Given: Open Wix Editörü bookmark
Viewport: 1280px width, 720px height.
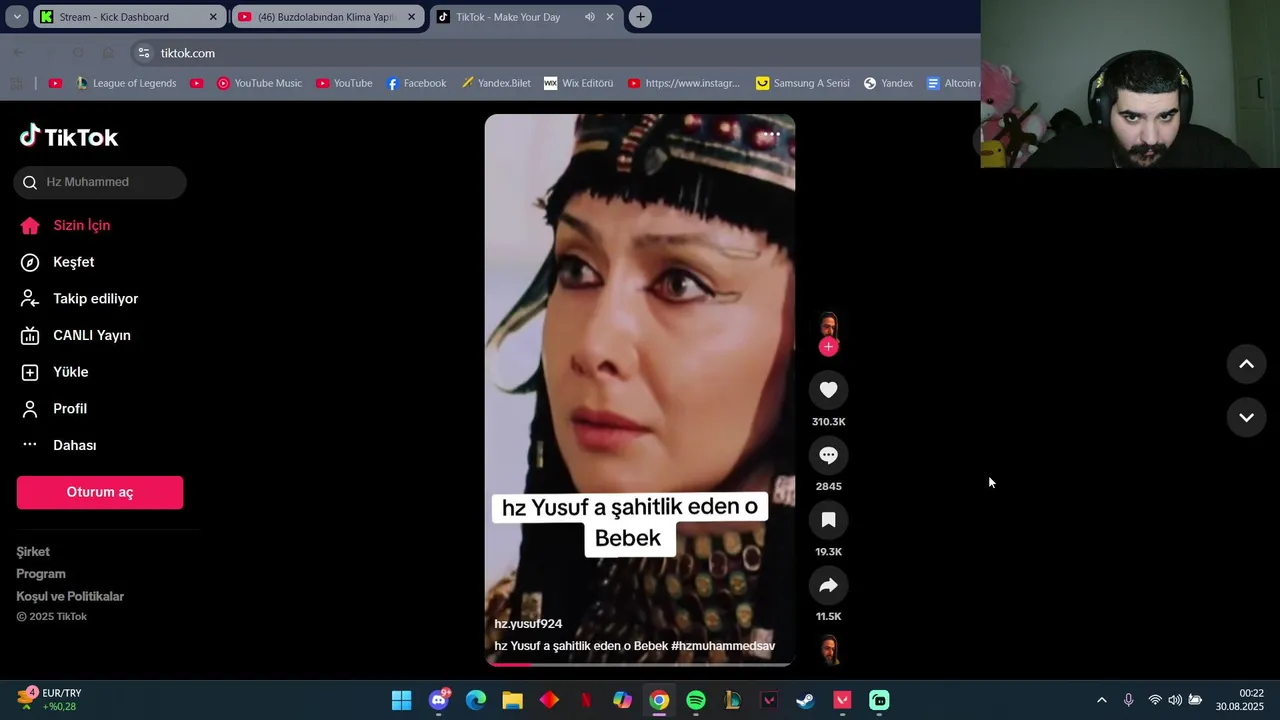Looking at the screenshot, I should coord(578,83).
